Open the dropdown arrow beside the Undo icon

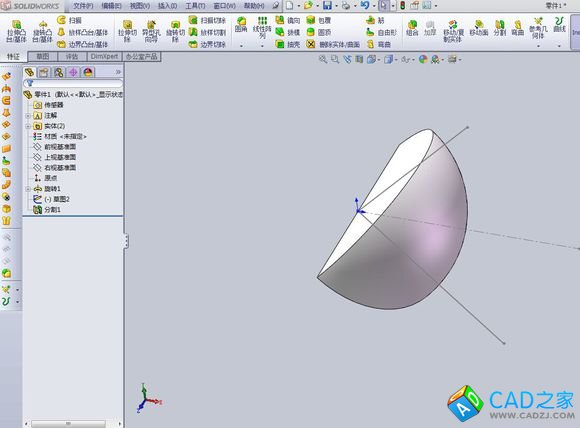coord(374,6)
